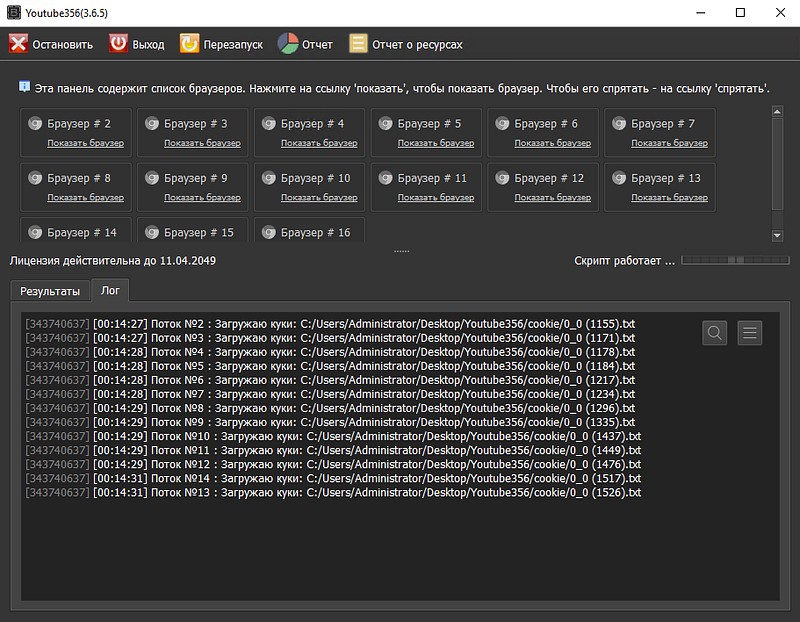This screenshot has width=800, height=622.
Task: Click the search magnifier icon in log
Action: pyautogui.click(x=715, y=333)
